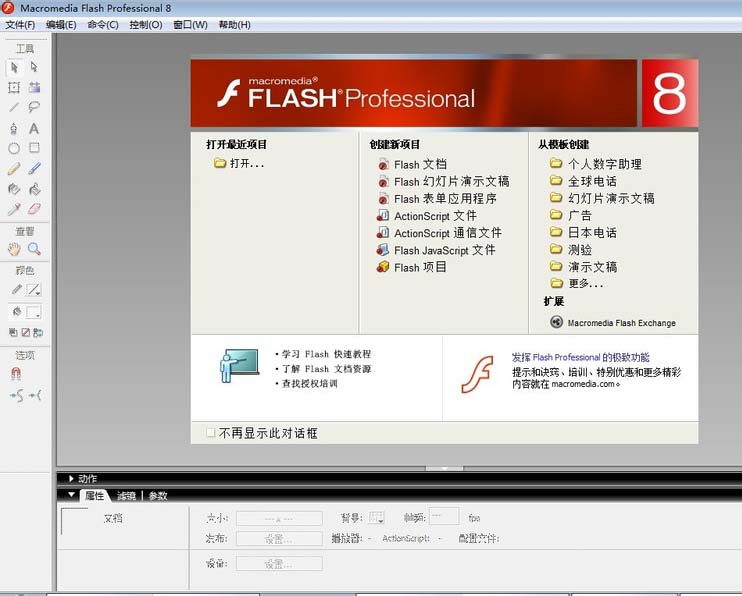Screen dimensions: 742x596
Task: Select the Selection arrow tool
Action: [14, 68]
